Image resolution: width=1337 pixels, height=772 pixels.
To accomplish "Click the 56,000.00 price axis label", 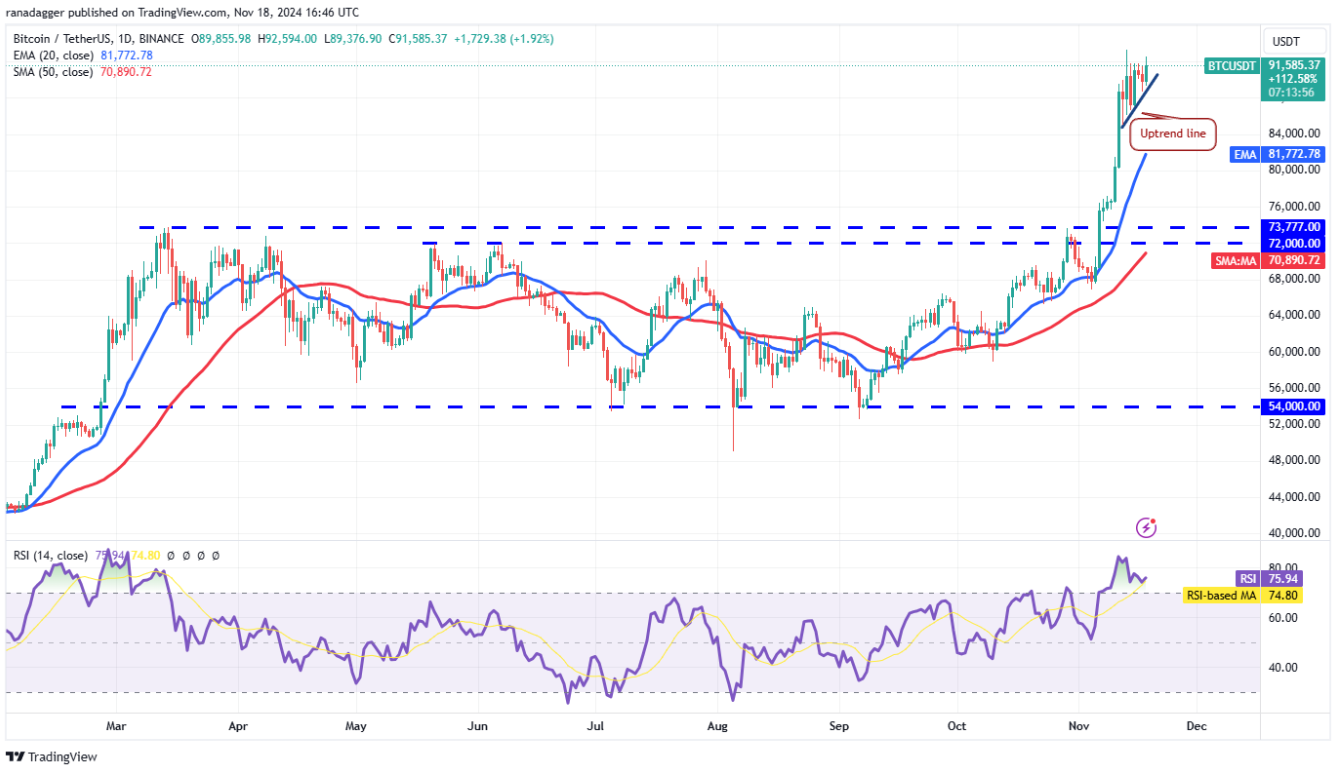I will (x=1294, y=387).
